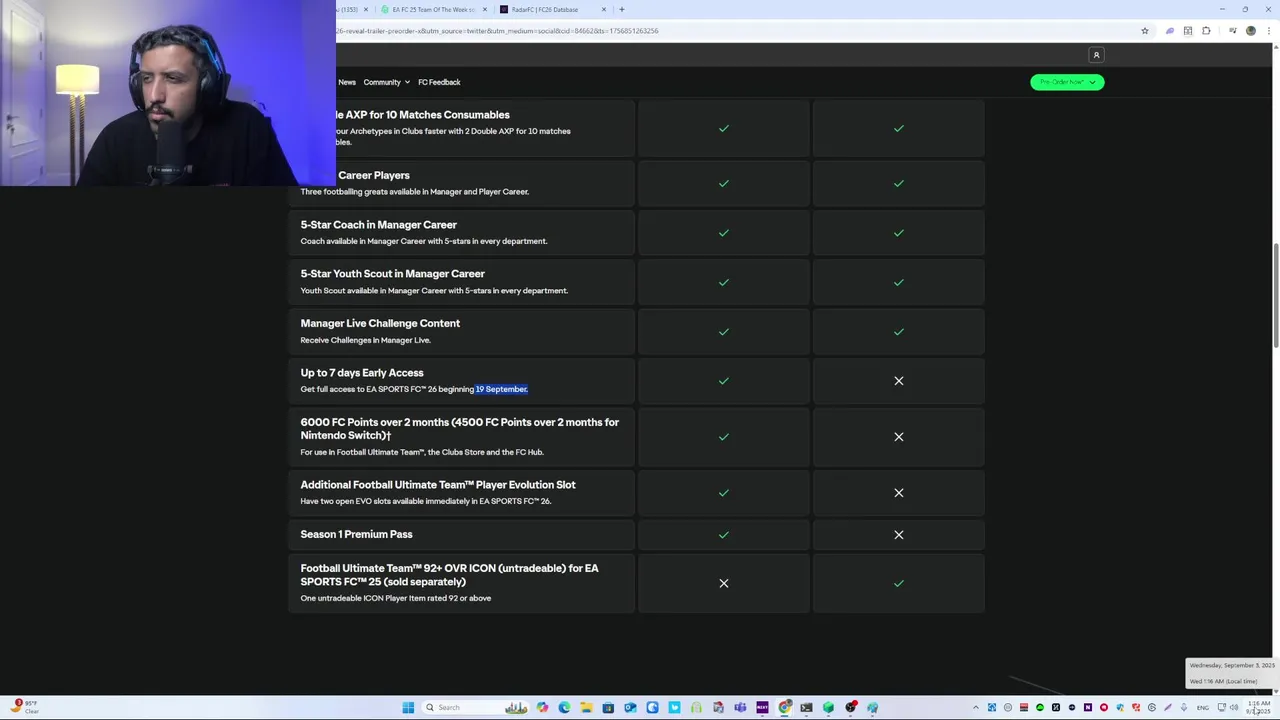Switch to Google Chrome in the taskbar
This screenshot has height=720, width=1280.
tap(785, 707)
